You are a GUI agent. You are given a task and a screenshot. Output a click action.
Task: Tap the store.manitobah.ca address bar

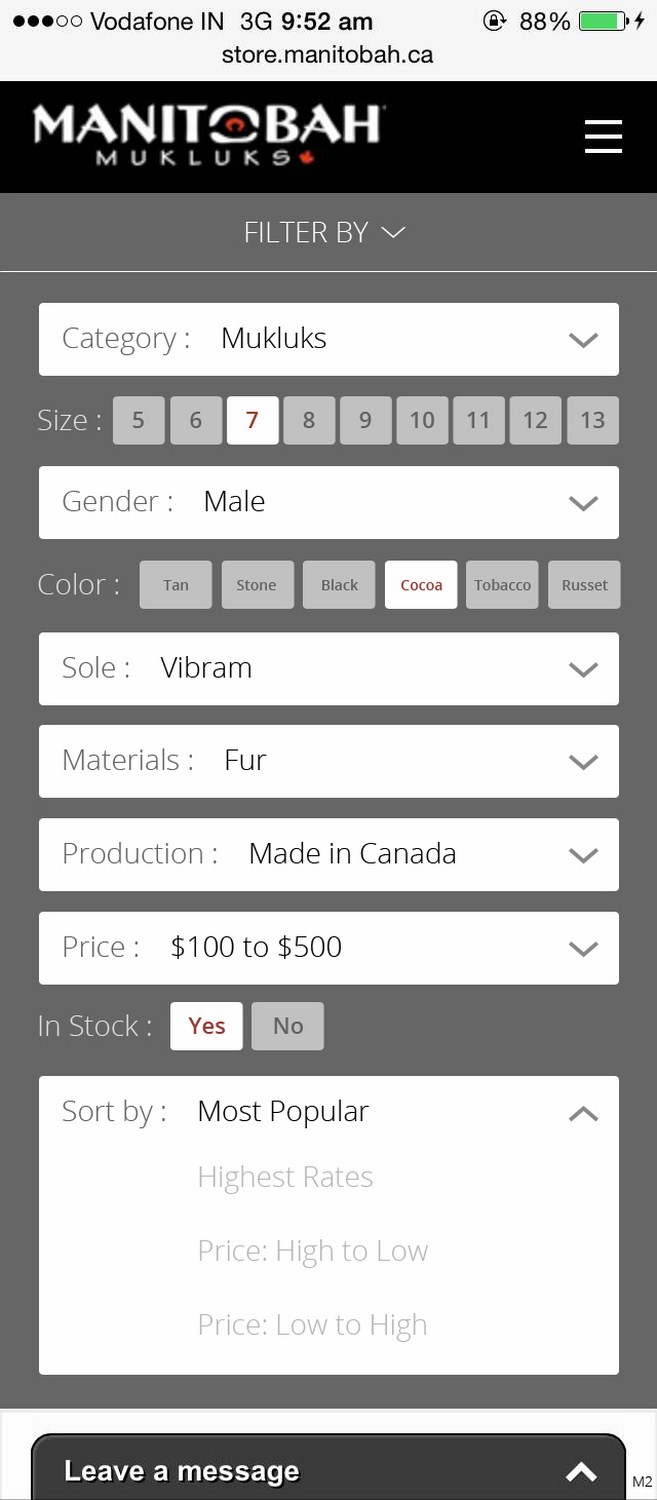(x=328, y=54)
